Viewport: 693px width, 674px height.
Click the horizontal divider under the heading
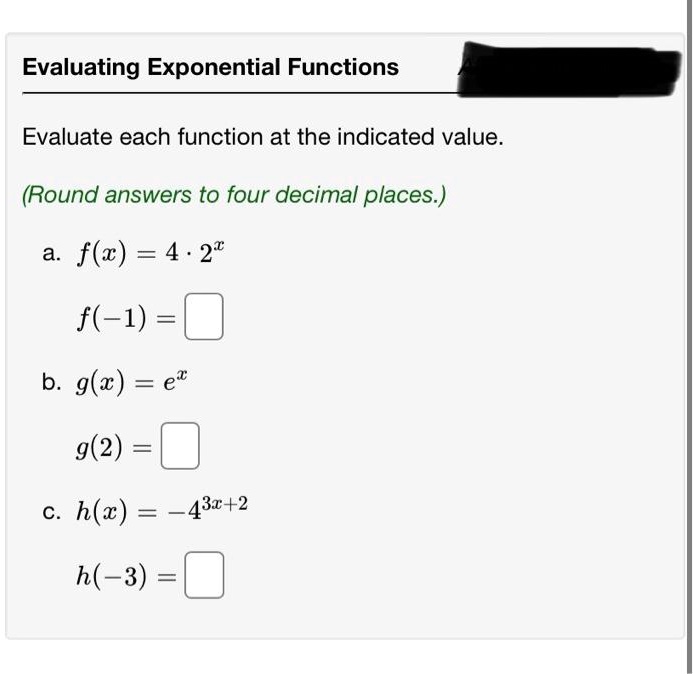pyautogui.click(x=240, y=93)
